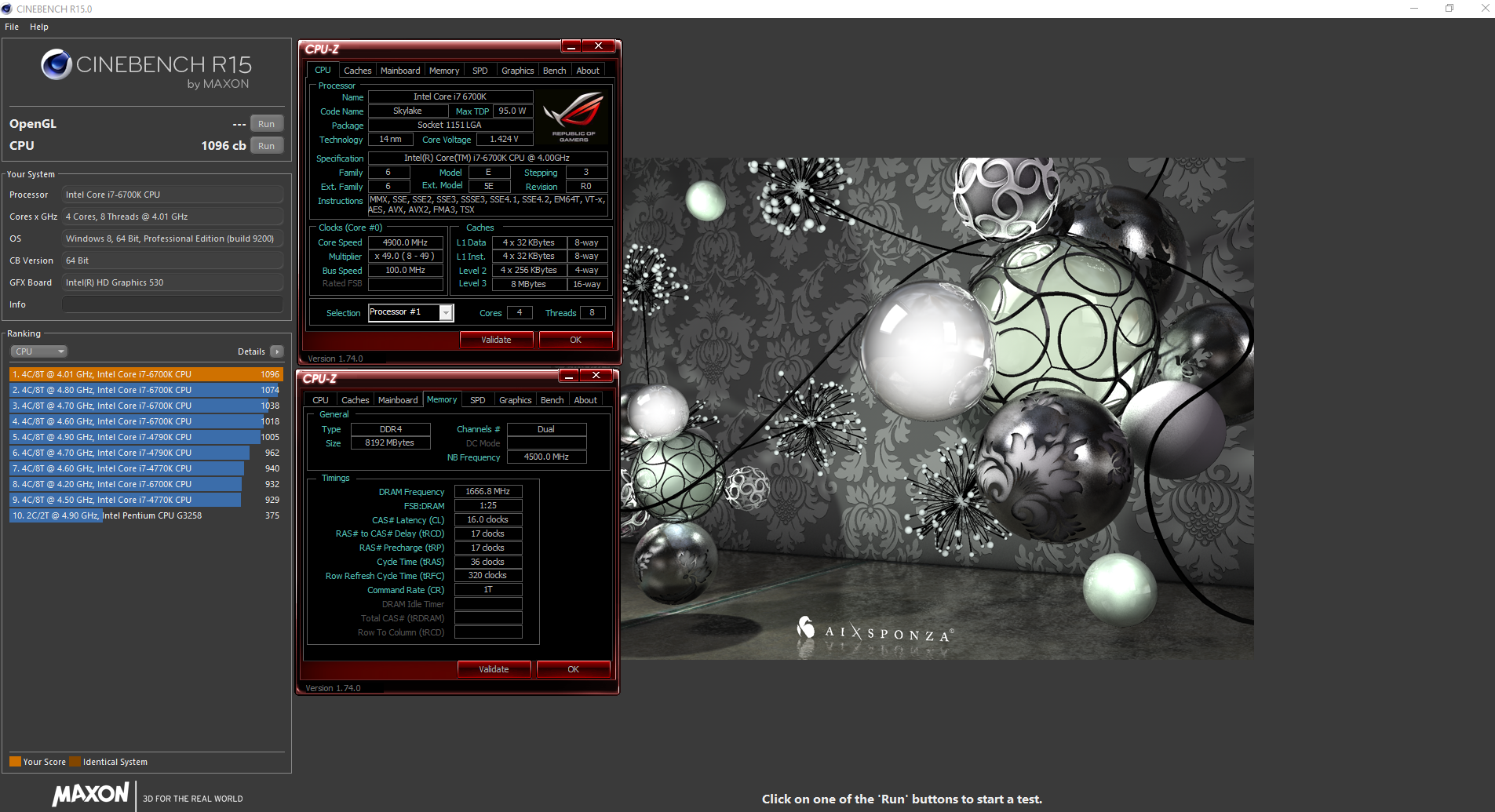This screenshot has height=812, width=1495.
Task: Click the NB Frequency value 4500.0 MHz
Action: (x=547, y=457)
